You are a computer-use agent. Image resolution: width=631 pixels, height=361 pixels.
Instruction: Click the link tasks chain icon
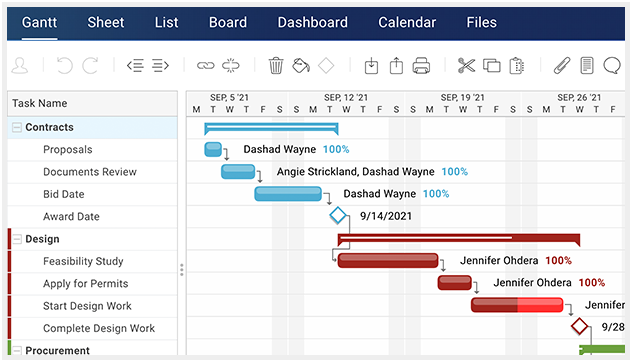coord(206,65)
